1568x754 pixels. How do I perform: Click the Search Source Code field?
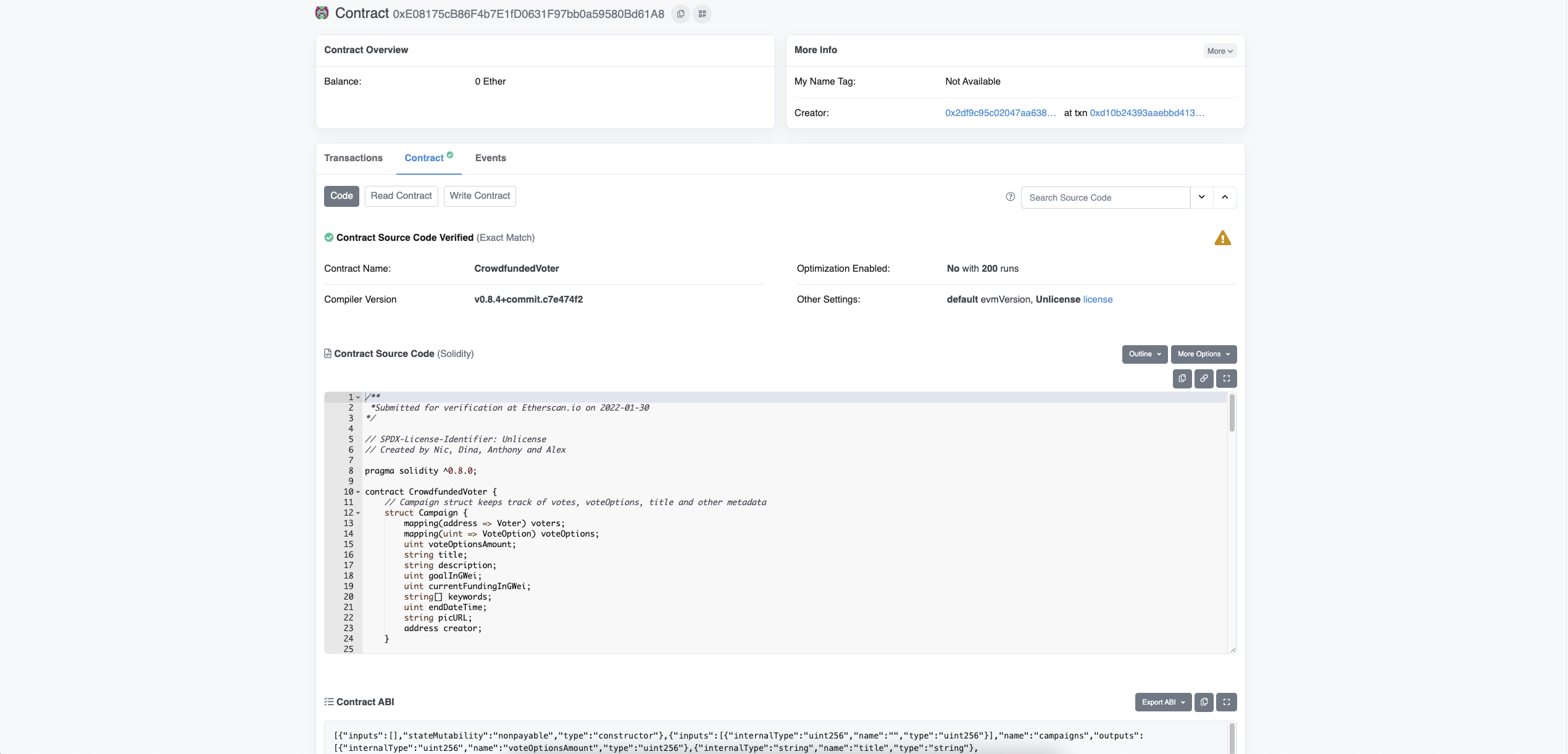tap(1105, 198)
